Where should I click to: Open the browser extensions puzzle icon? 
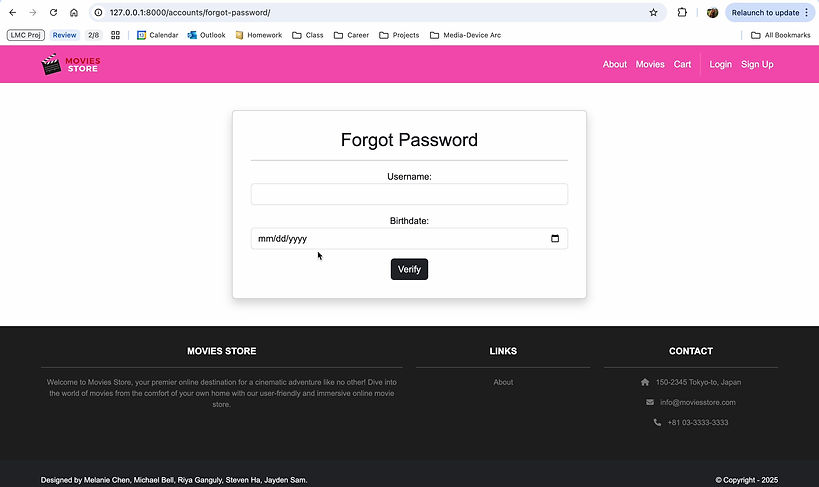click(x=683, y=12)
